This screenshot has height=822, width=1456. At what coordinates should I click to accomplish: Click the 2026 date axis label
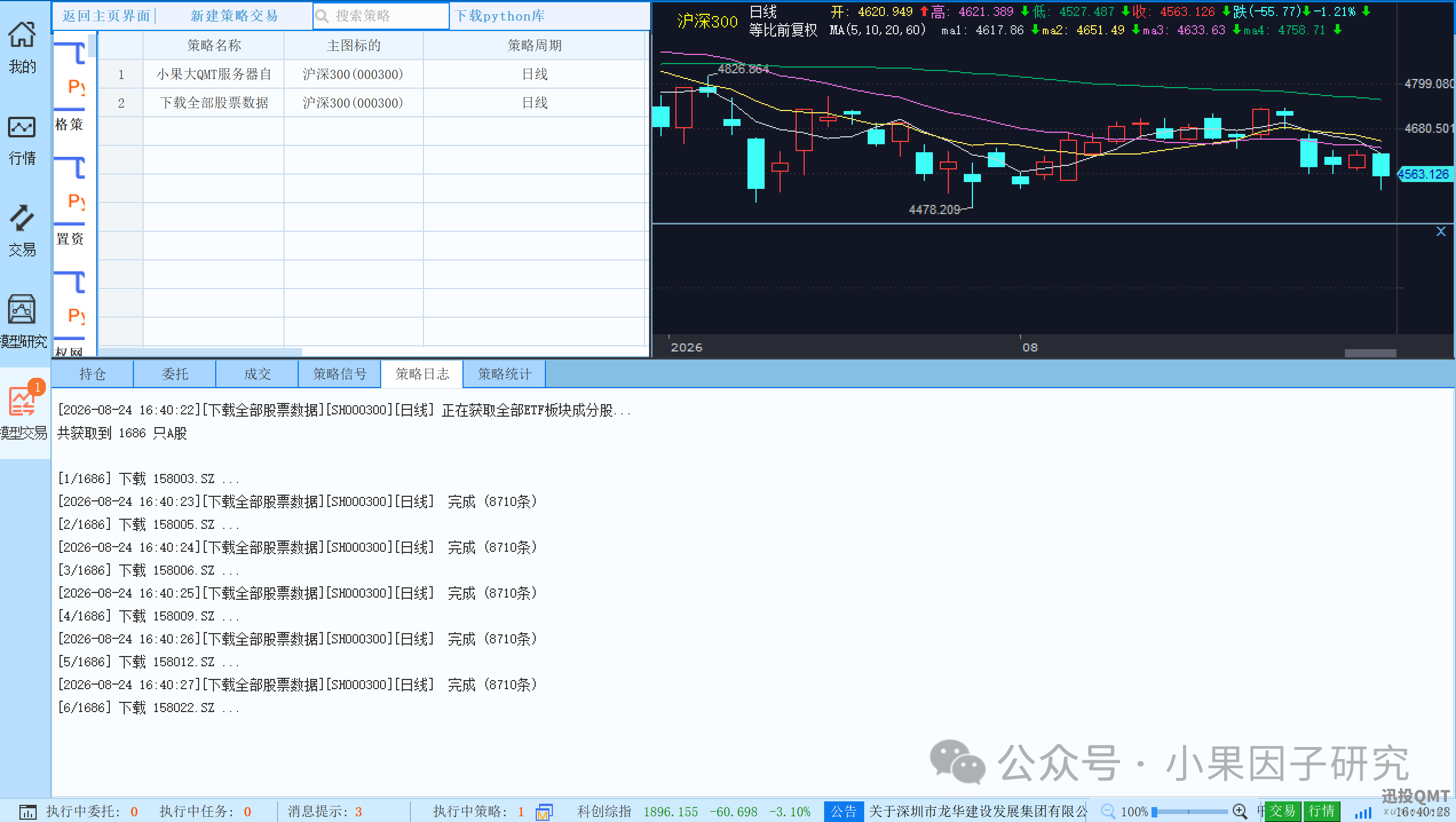686,347
